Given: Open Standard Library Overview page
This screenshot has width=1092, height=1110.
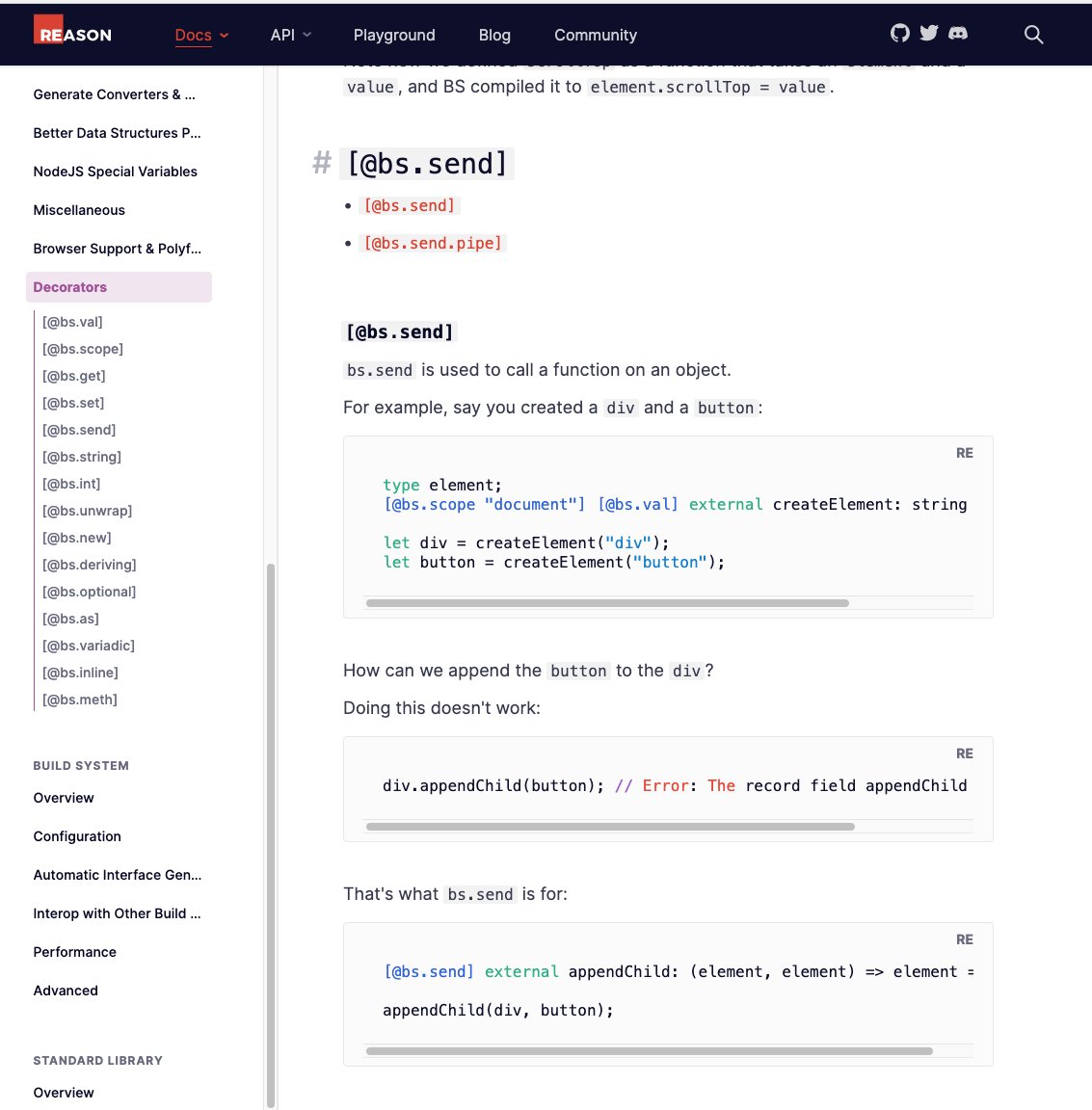Looking at the screenshot, I should click(x=63, y=1093).
